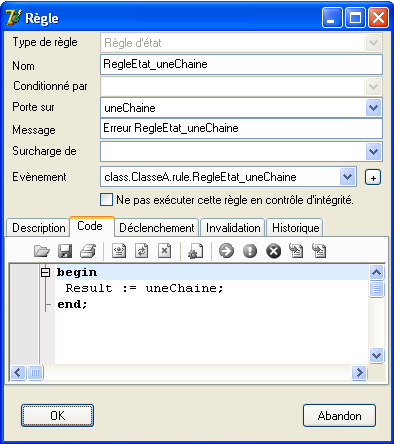
Task: Click the first of two arrow-document icons
Action: tap(296, 251)
